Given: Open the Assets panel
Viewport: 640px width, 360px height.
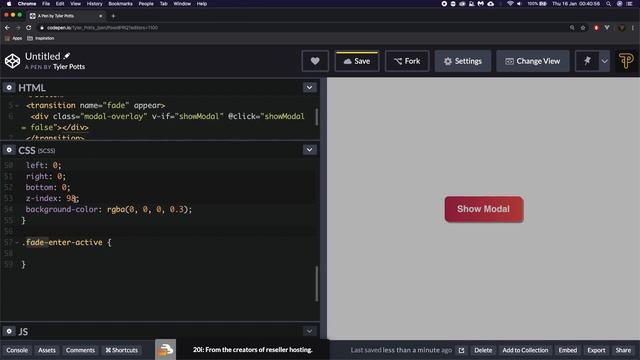Looking at the screenshot, I should click(47, 350).
